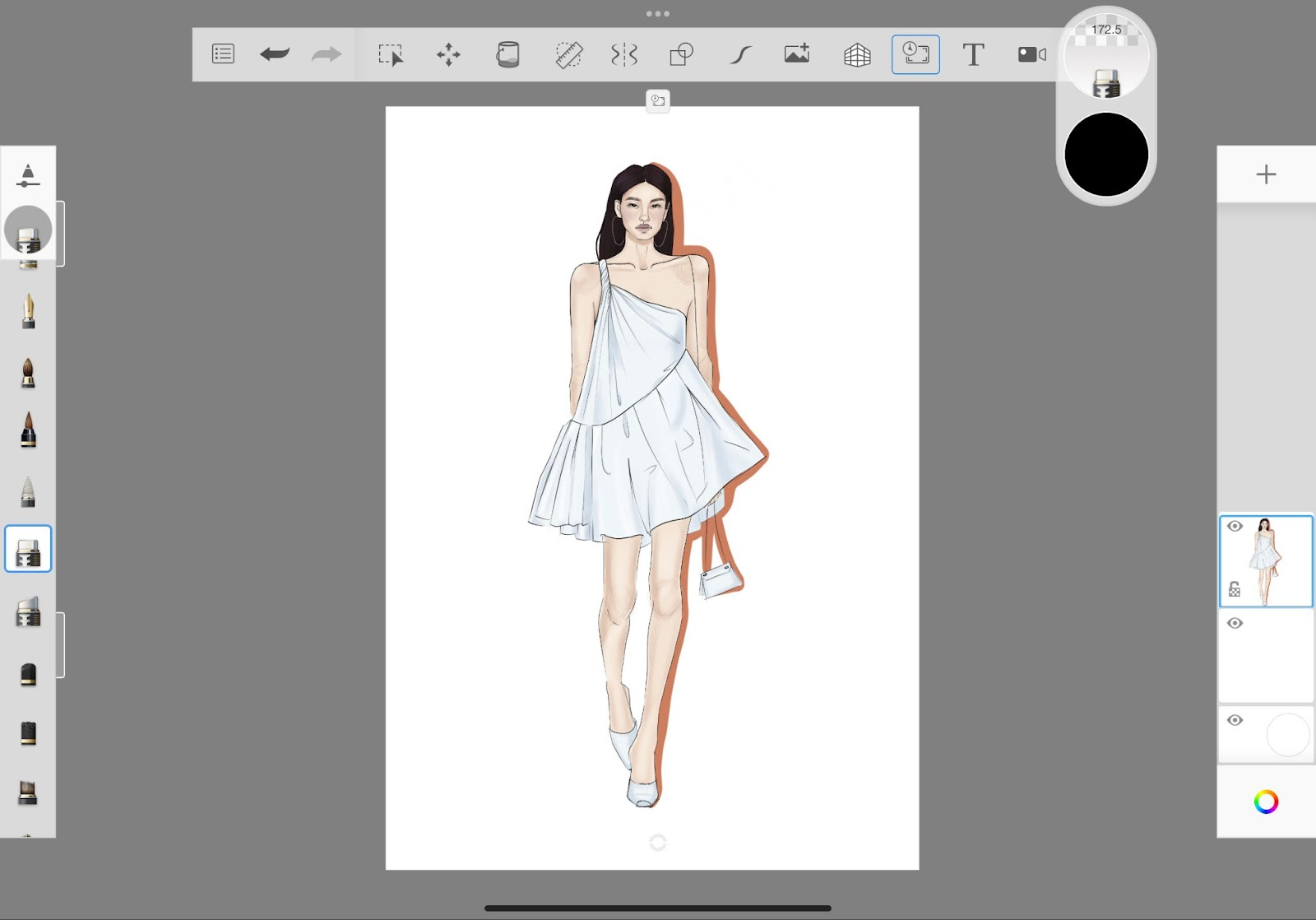This screenshot has width=1316, height=920.
Task: Open the ruler guides tool
Action: [568, 54]
